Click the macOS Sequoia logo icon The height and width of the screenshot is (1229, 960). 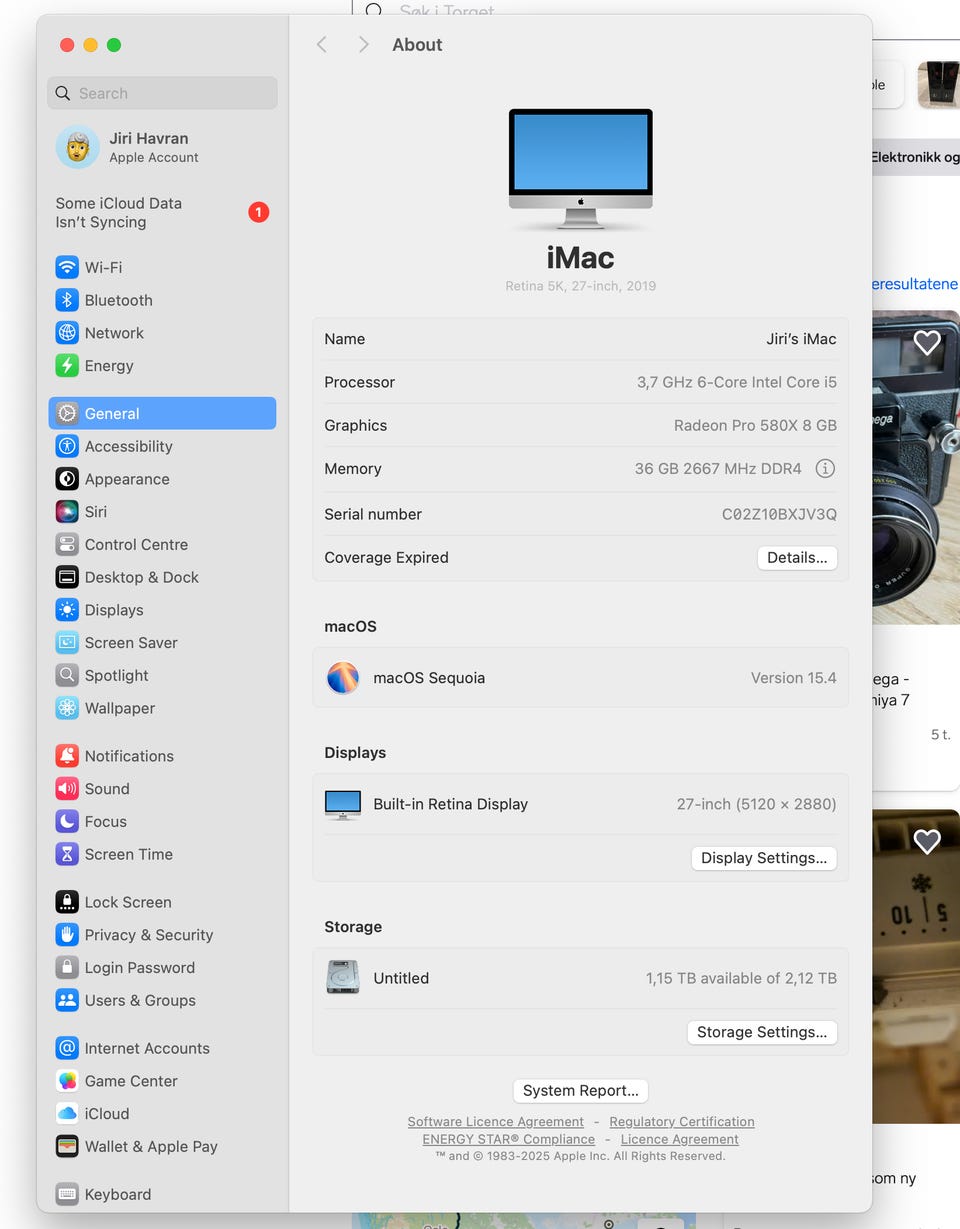tap(343, 677)
